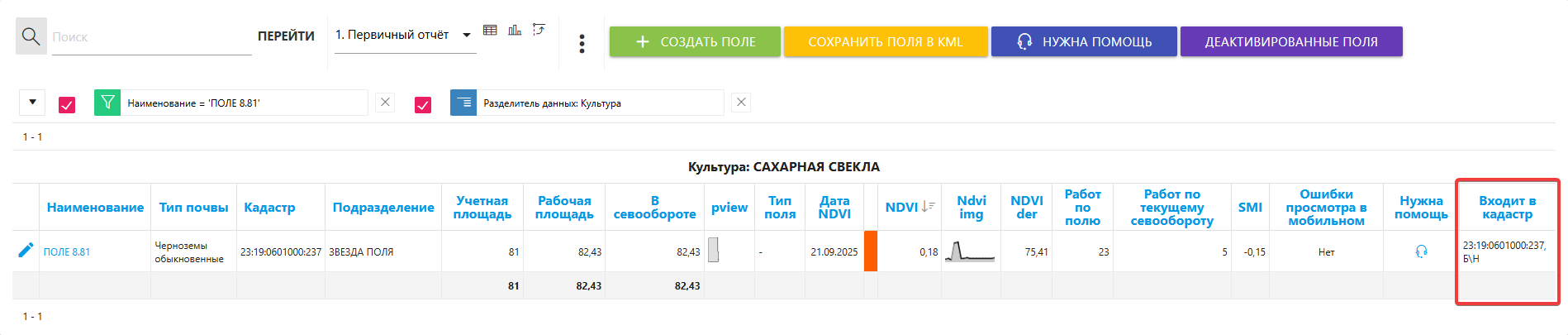Expand the filters dropdown arrow

tap(32, 103)
